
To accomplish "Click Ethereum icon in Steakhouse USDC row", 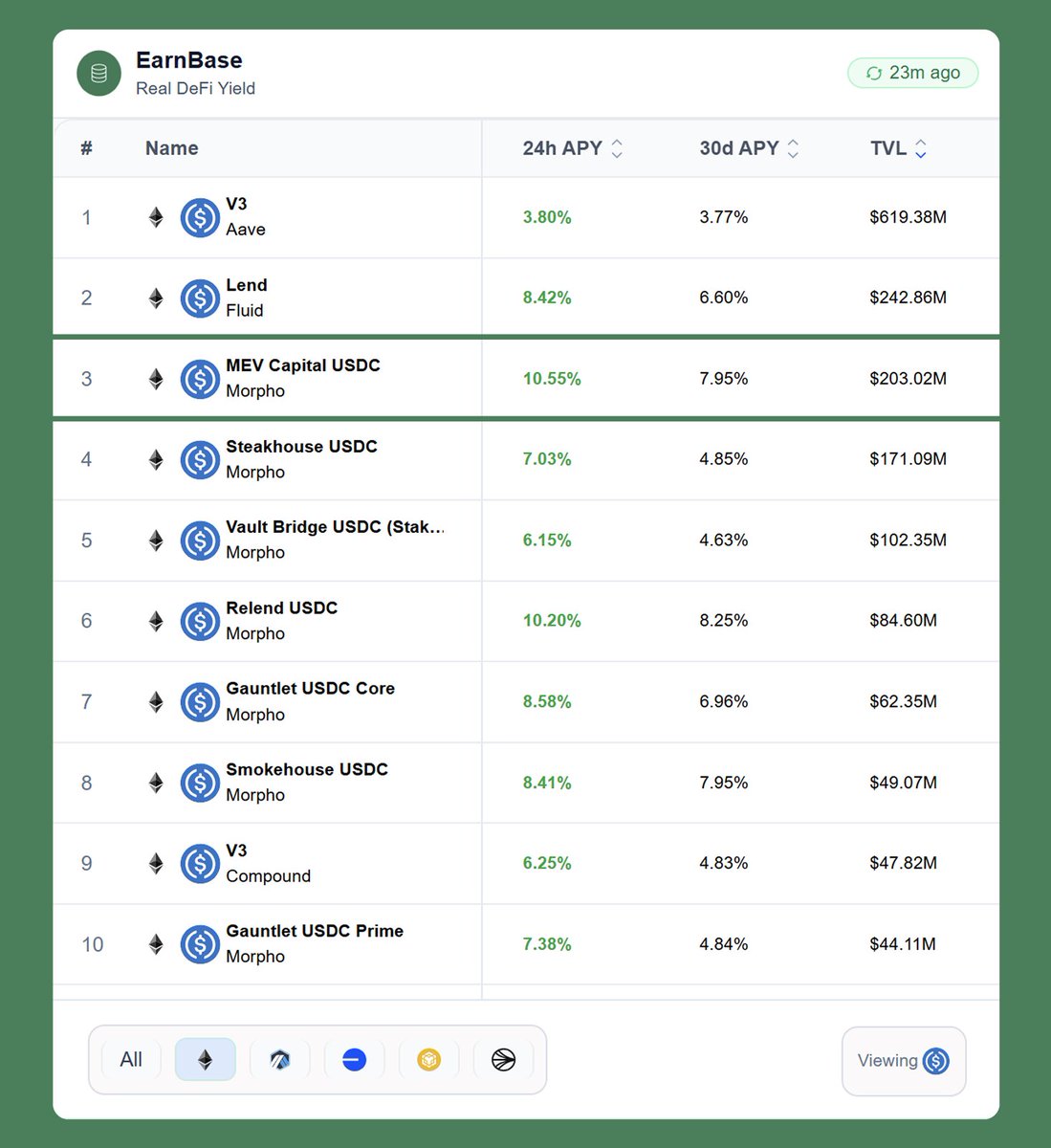I will [156, 460].
